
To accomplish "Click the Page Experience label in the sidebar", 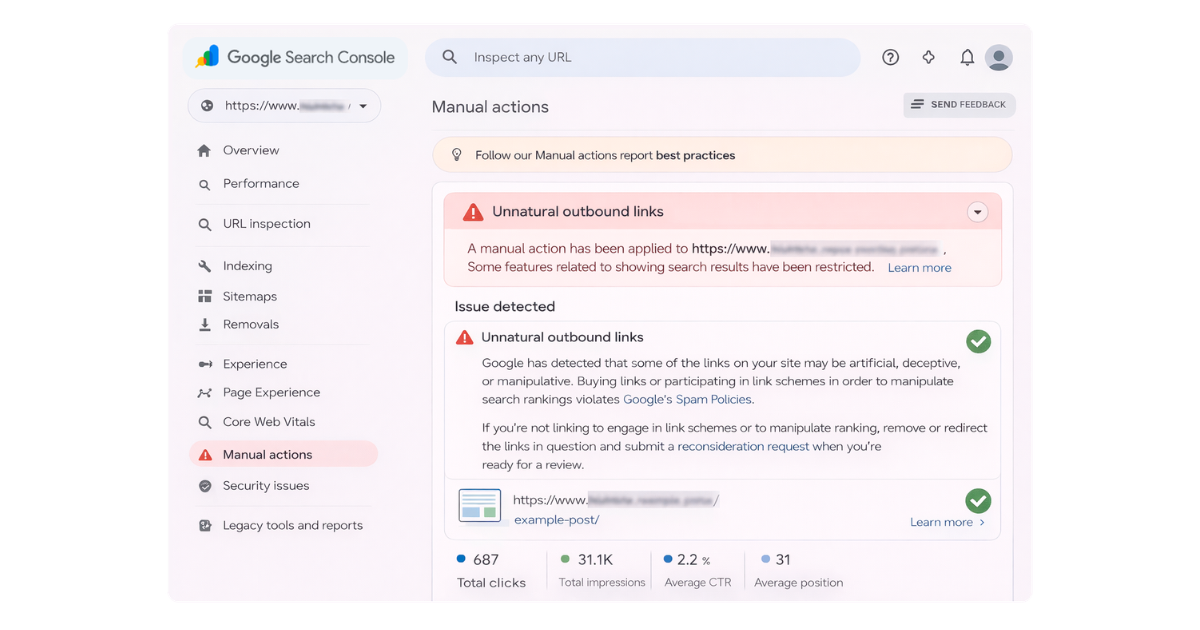I will click(271, 393).
